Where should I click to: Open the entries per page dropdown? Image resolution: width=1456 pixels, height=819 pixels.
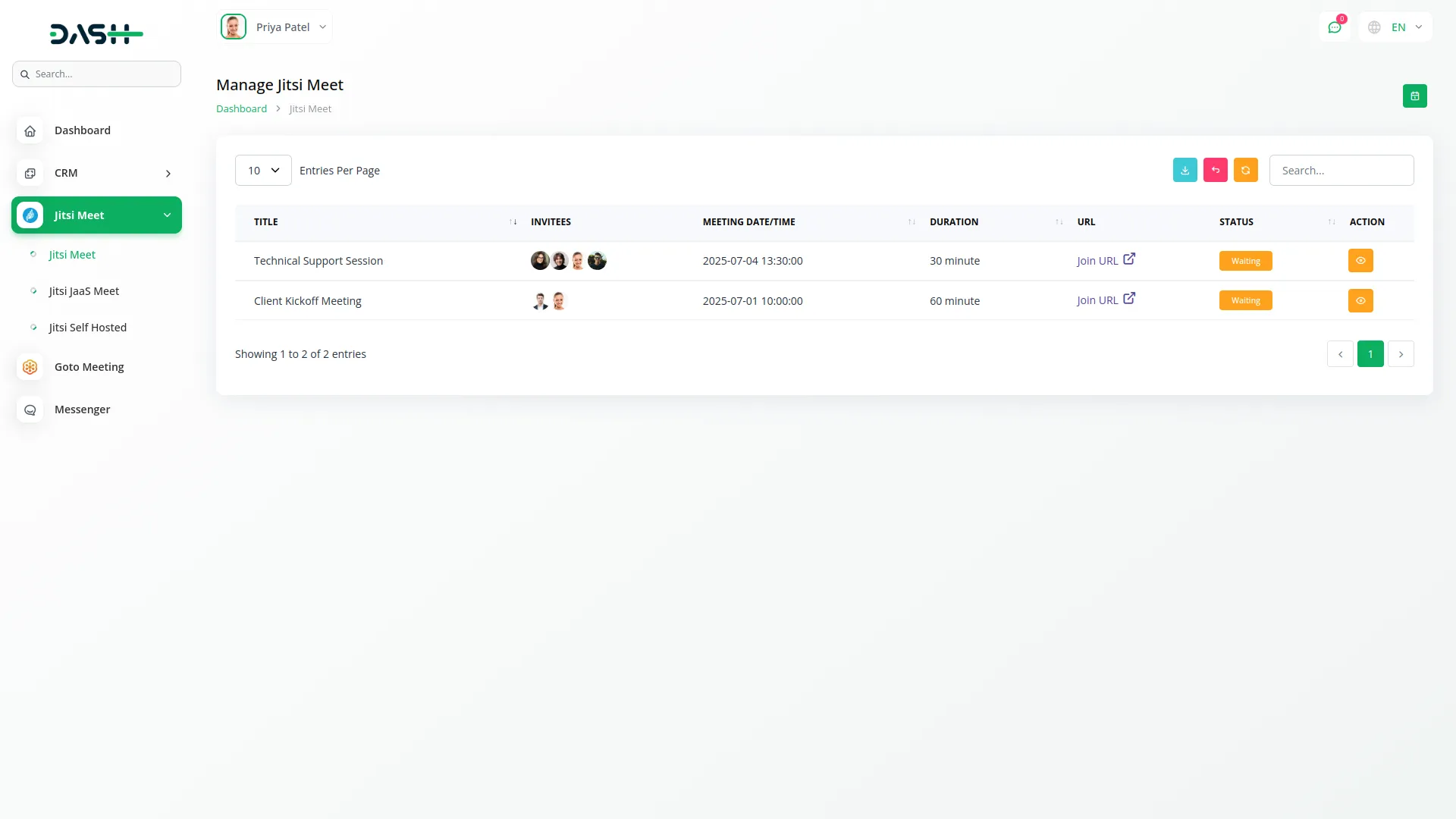263,171
